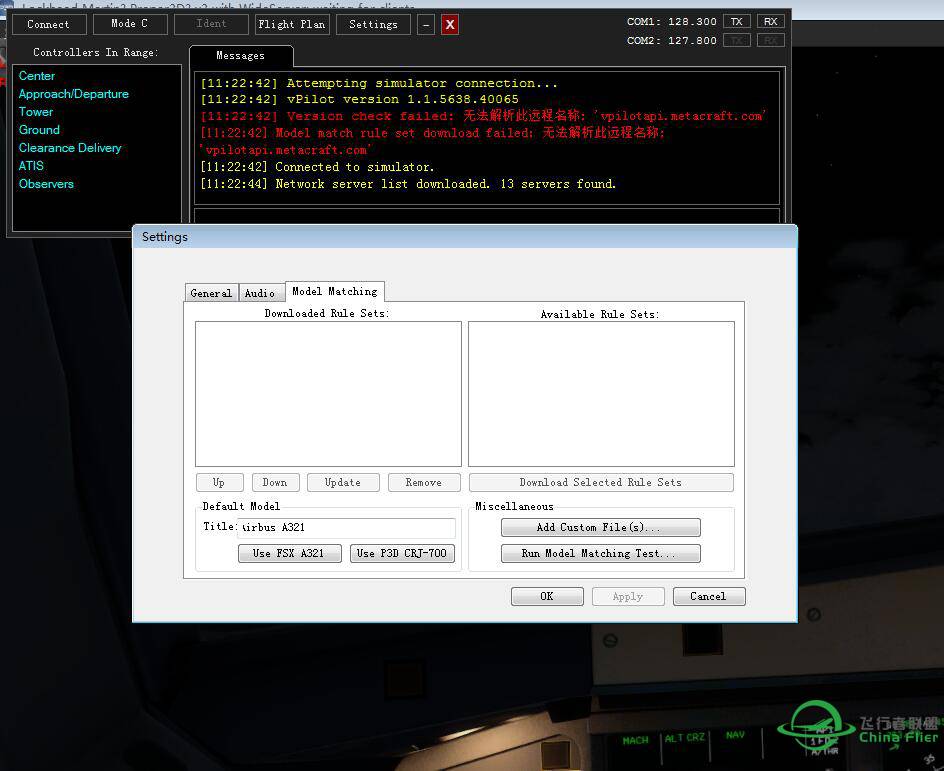Run the Model Matching Test
Viewport: 944px width, 771px height.
point(600,553)
